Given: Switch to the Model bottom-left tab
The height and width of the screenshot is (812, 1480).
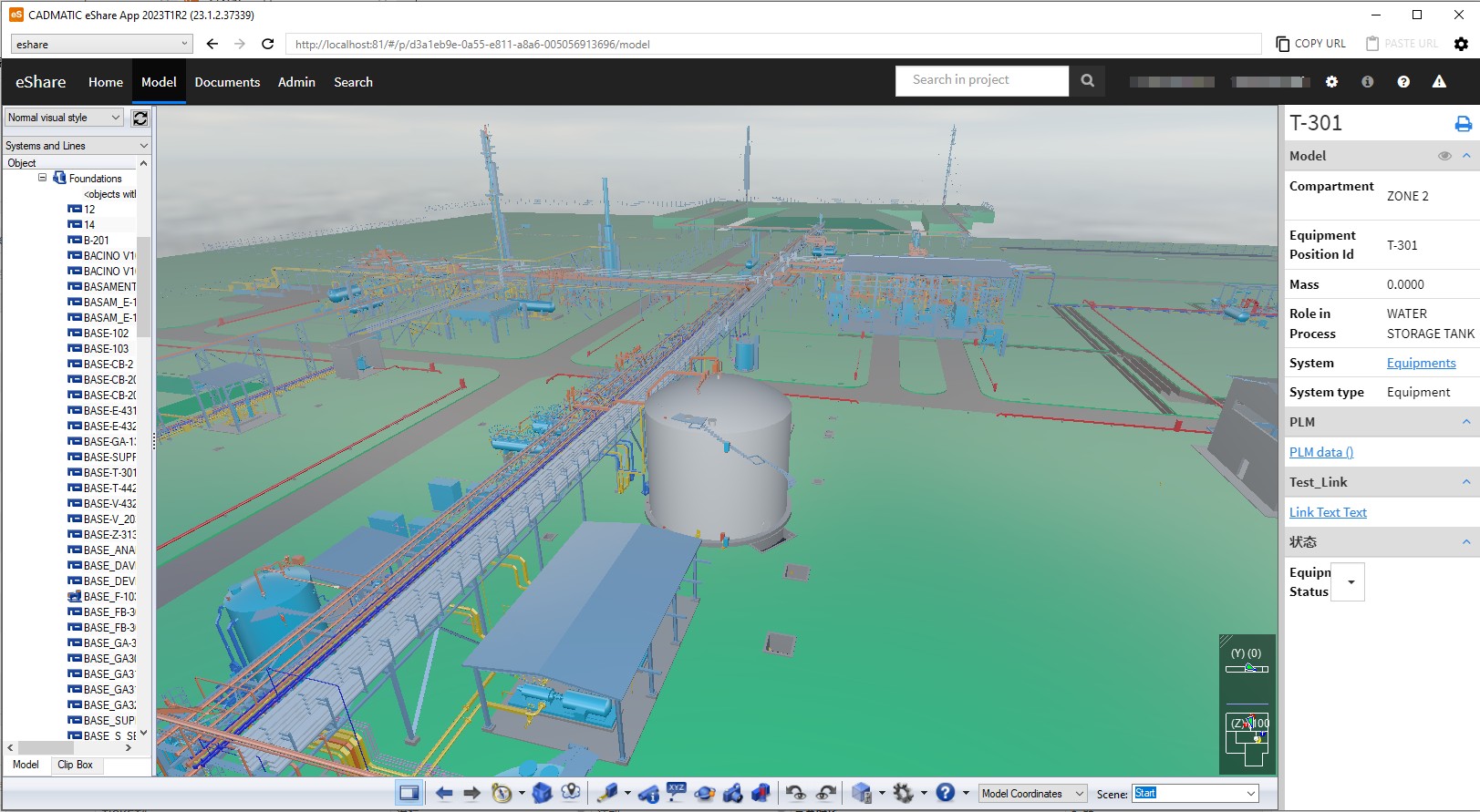Looking at the screenshot, I should (26, 765).
